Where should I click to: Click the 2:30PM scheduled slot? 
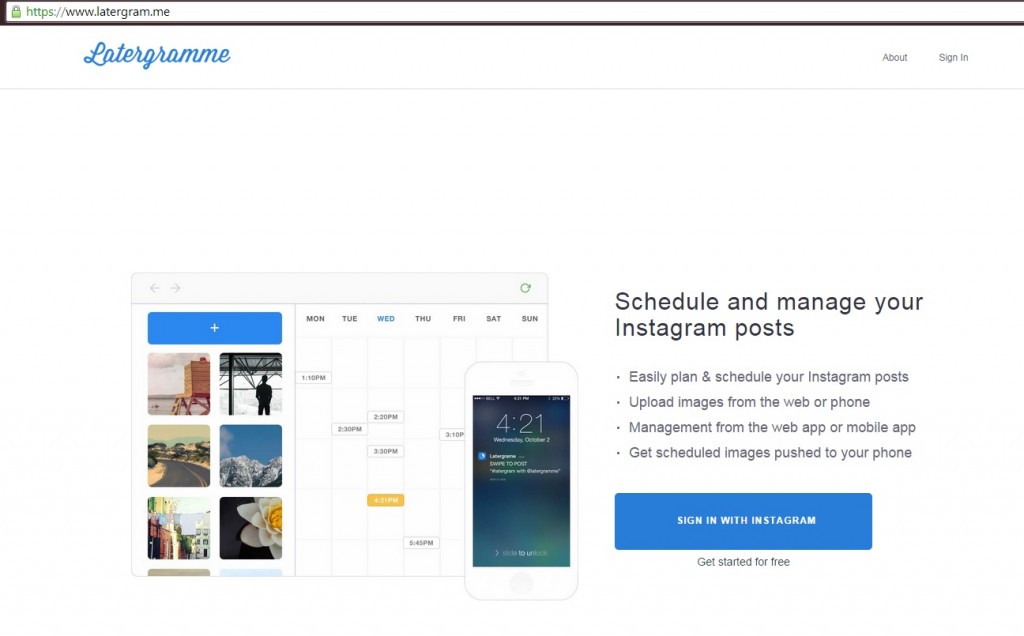click(x=349, y=429)
